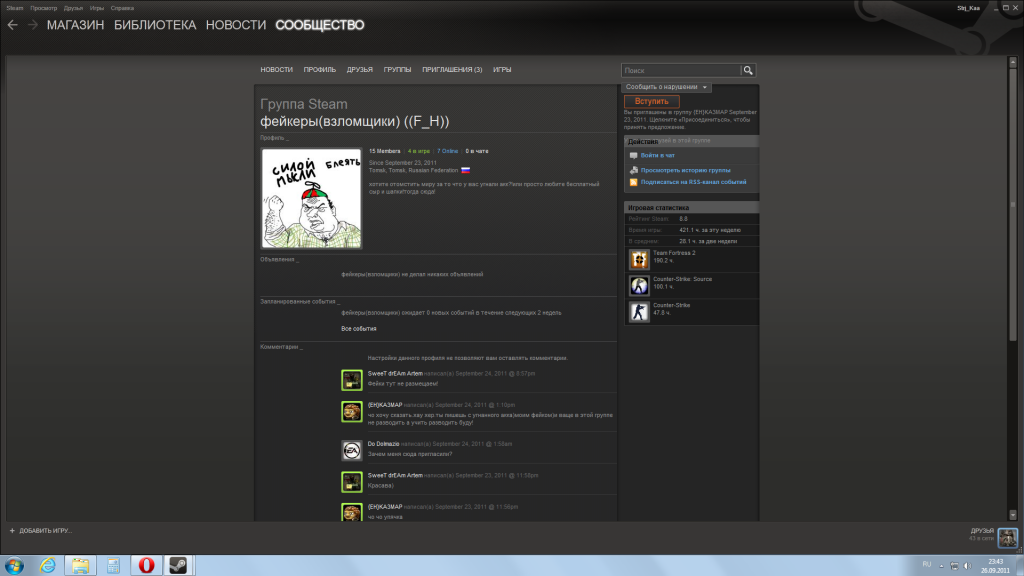Switch to the МАГАЗИН tab
Screen dimensions: 1024x576
(x=75, y=25)
